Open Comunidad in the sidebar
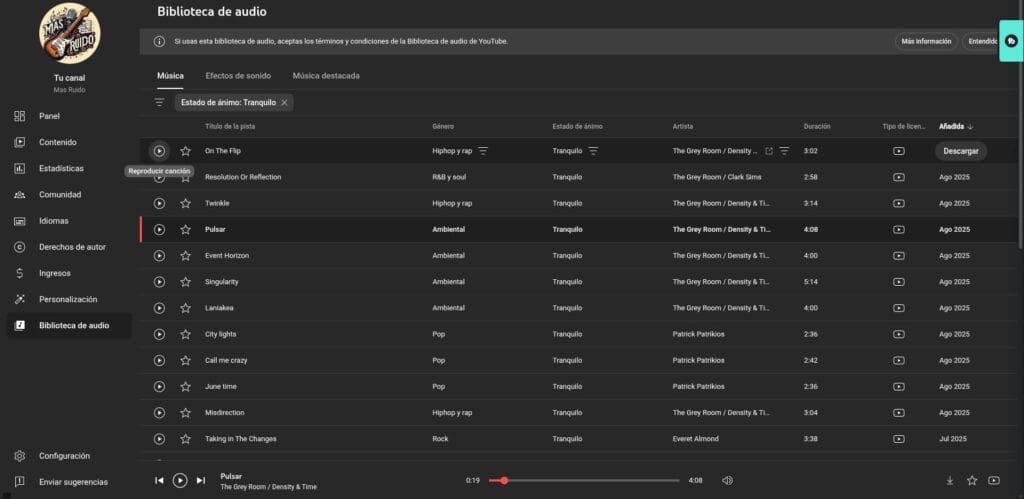This screenshot has height=499, width=1024. pyautogui.click(x=69, y=195)
